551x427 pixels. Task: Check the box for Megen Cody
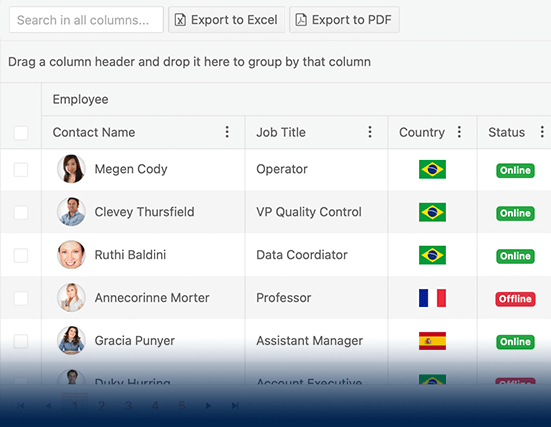(21, 170)
